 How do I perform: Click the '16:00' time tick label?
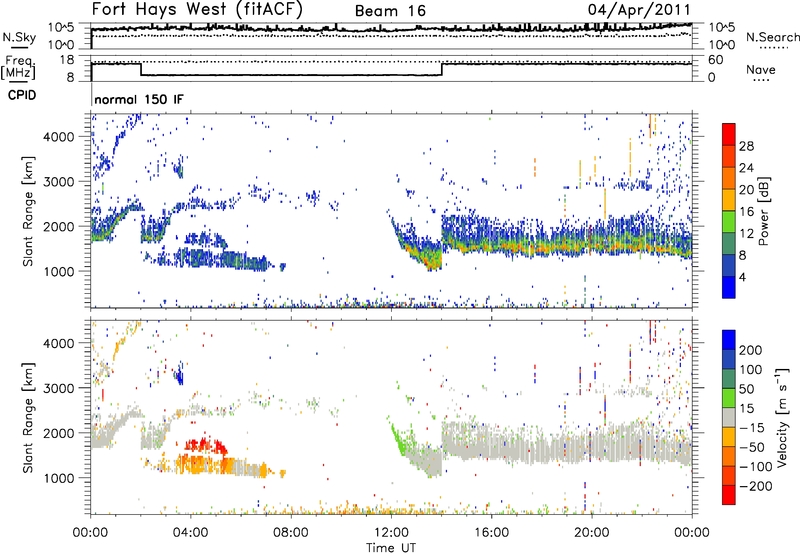(491, 533)
